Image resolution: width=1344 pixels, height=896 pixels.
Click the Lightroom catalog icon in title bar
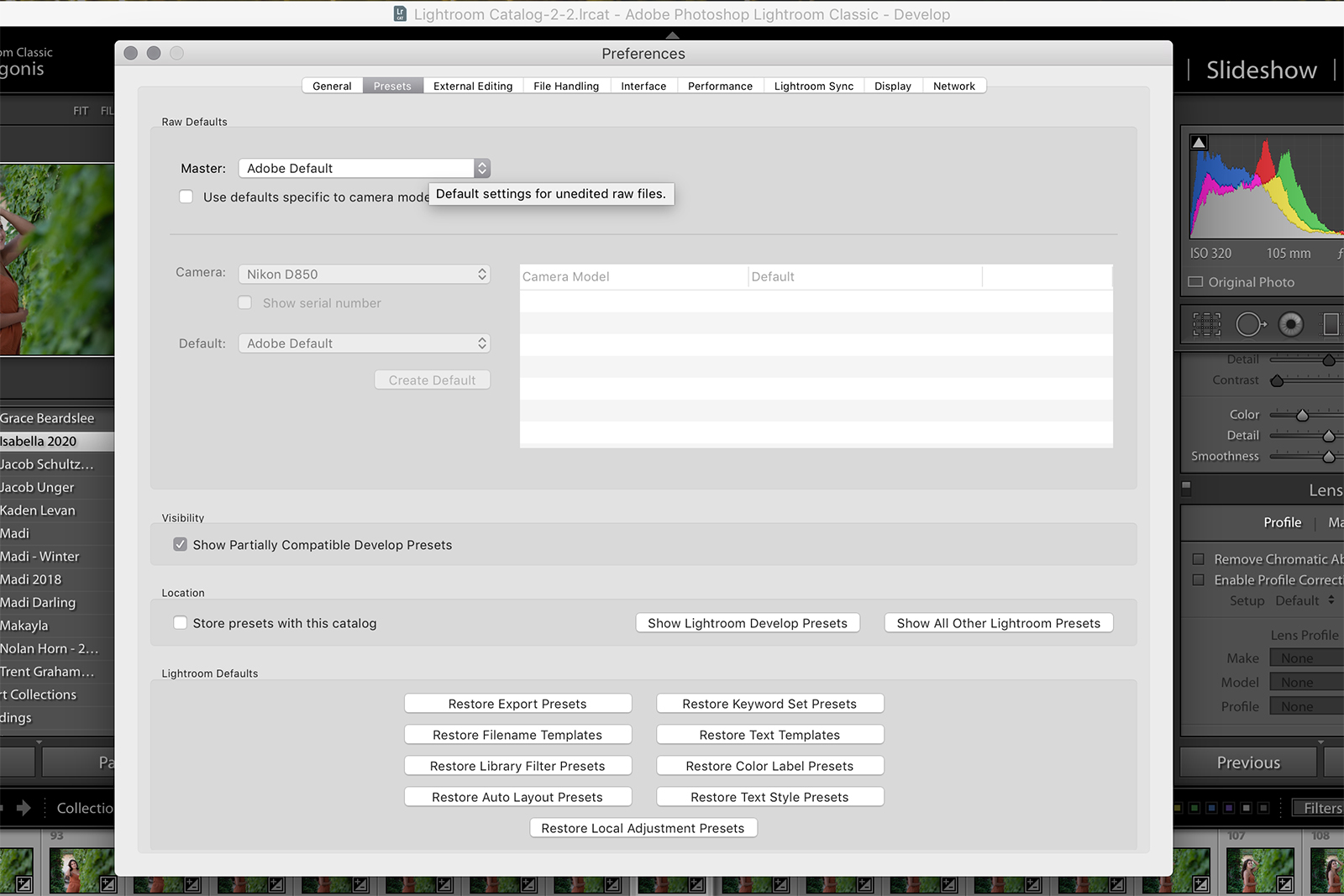pos(401,13)
